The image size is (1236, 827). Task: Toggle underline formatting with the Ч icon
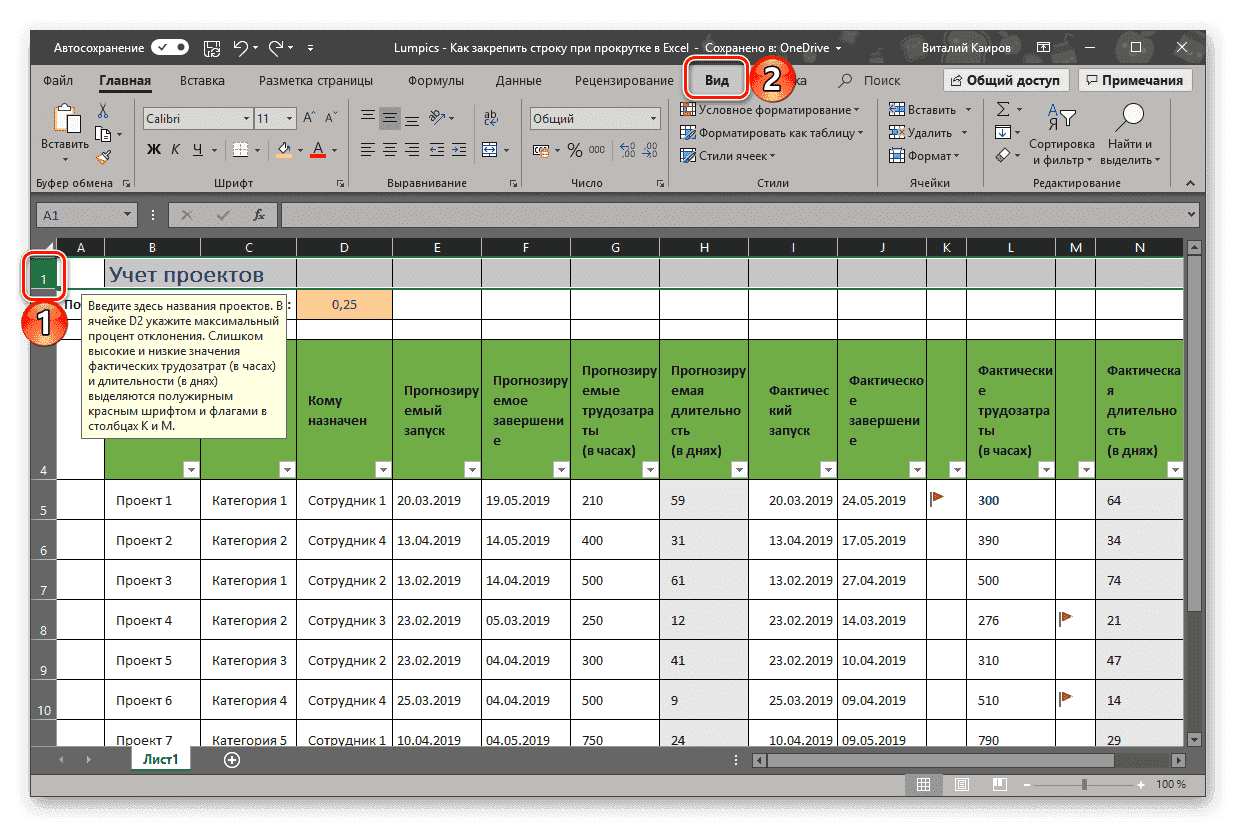(x=196, y=149)
